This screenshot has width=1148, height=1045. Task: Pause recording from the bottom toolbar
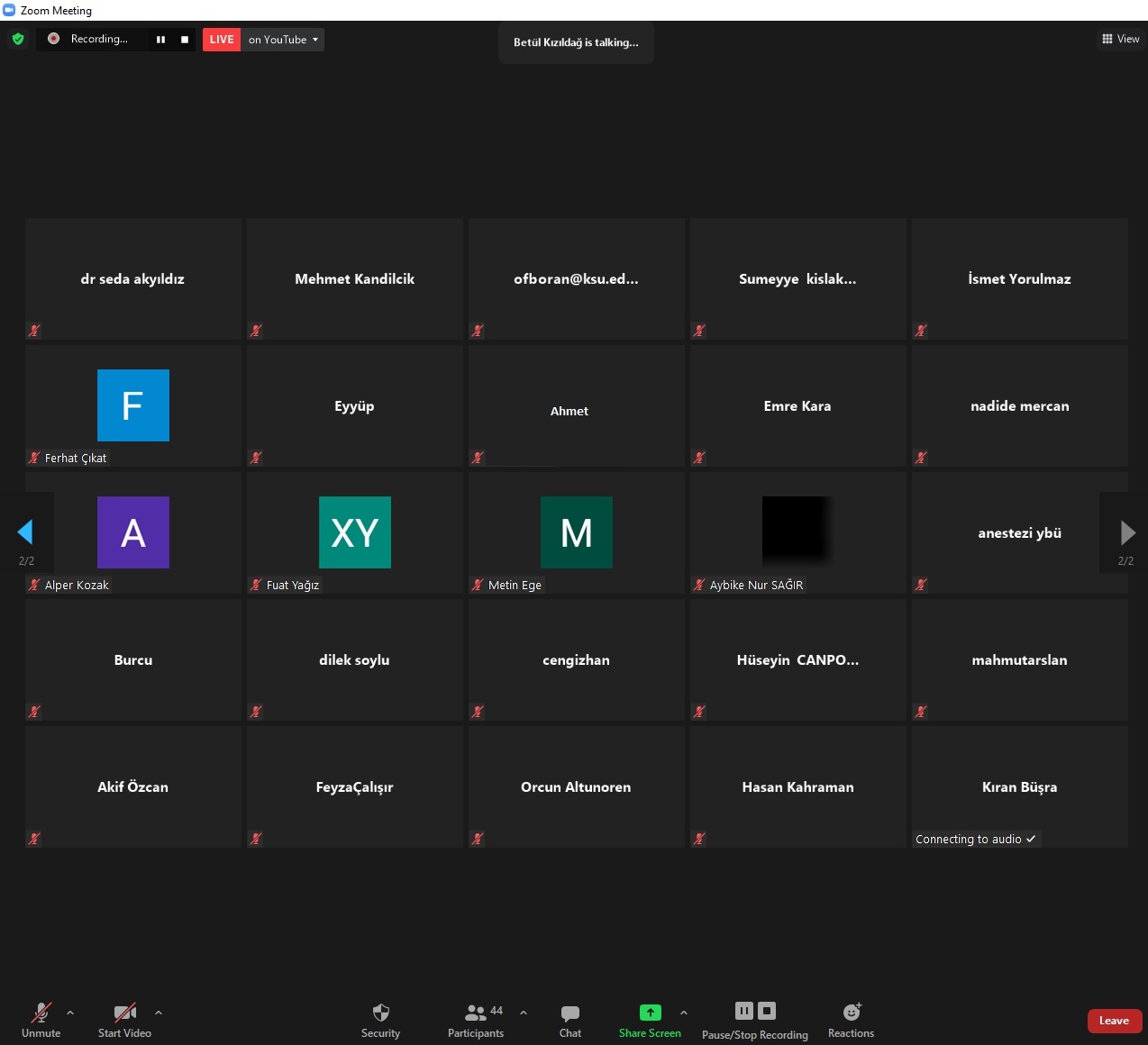743,1011
